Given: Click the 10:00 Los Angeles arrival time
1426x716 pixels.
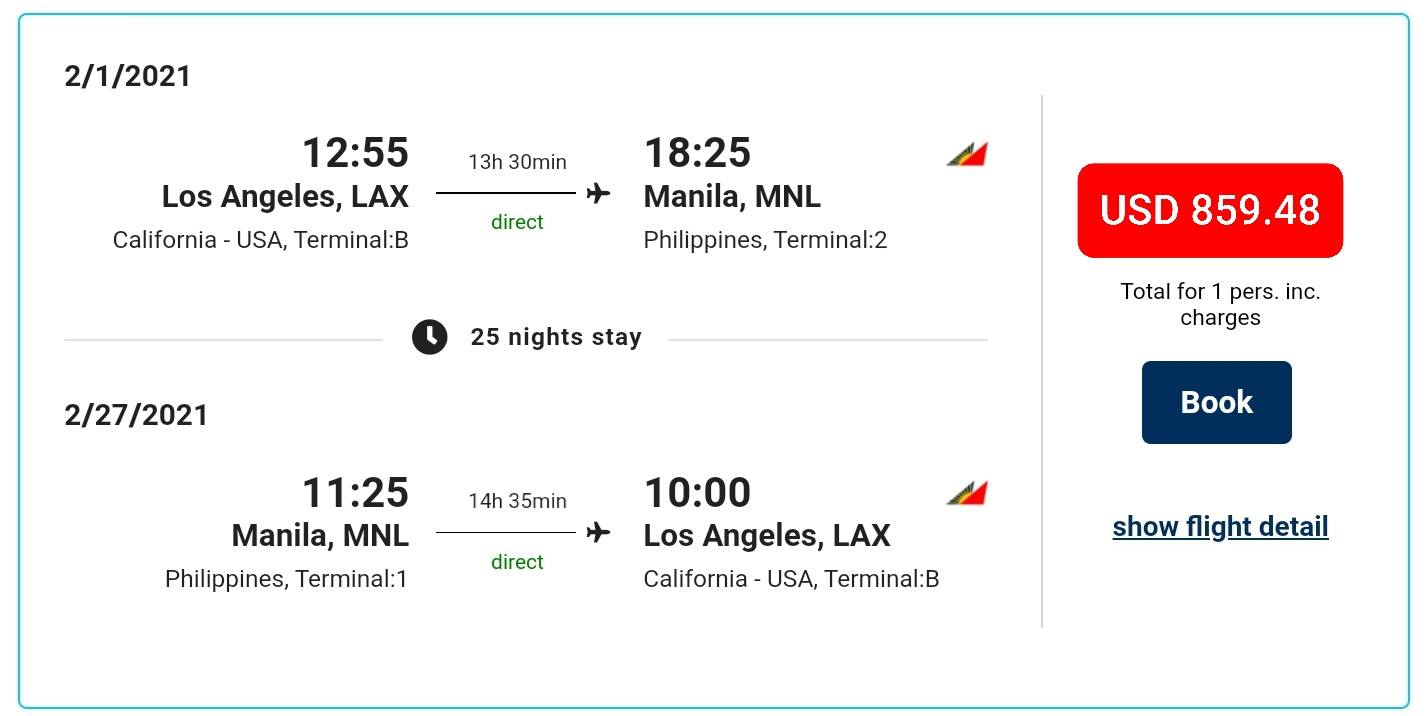Looking at the screenshot, I should coord(697,492).
